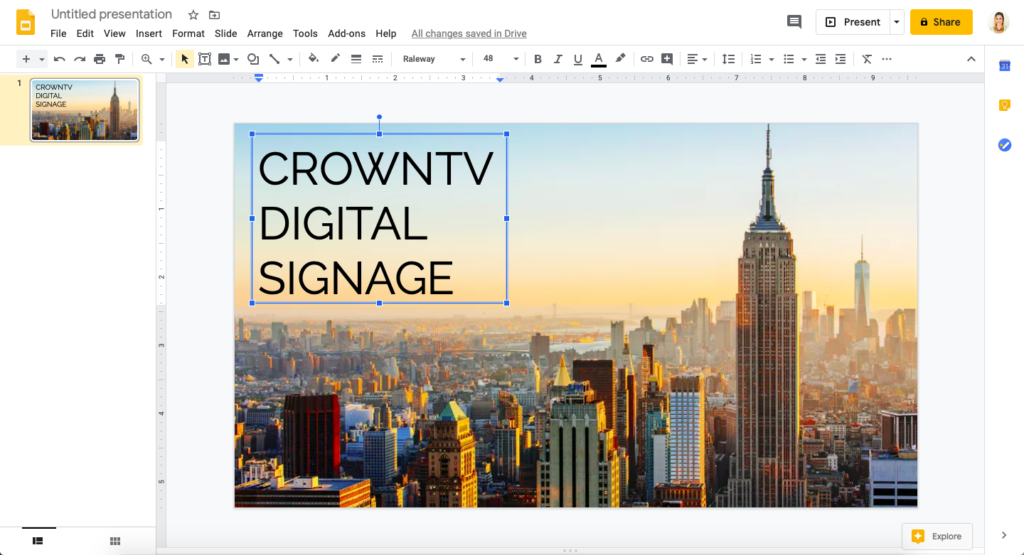Open the Text color picker
The width and height of the screenshot is (1024, 555).
click(598, 59)
